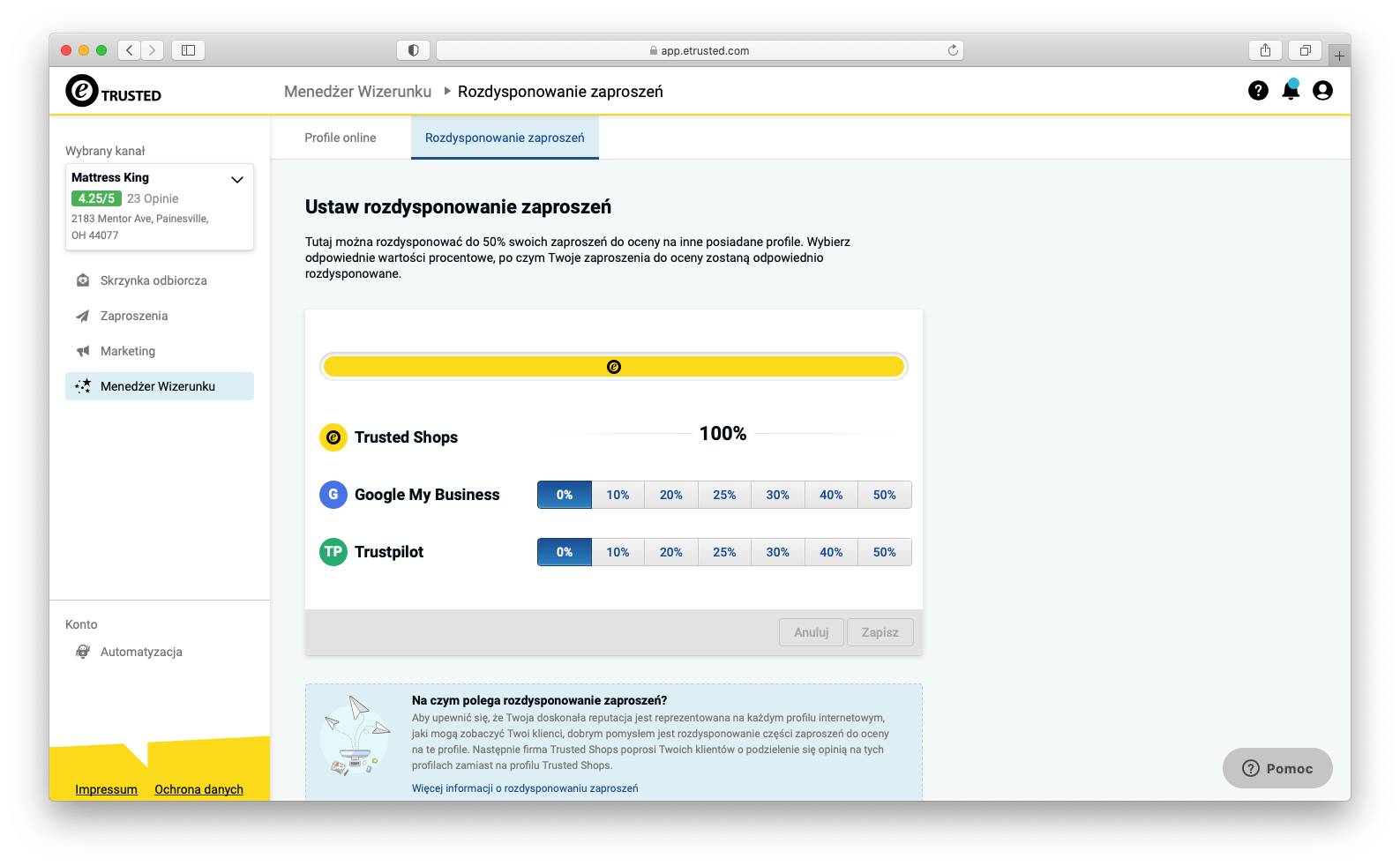Set Google My Business to 25%
Image resolution: width=1400 pixels, height=866 pixels.
(724, 495)
